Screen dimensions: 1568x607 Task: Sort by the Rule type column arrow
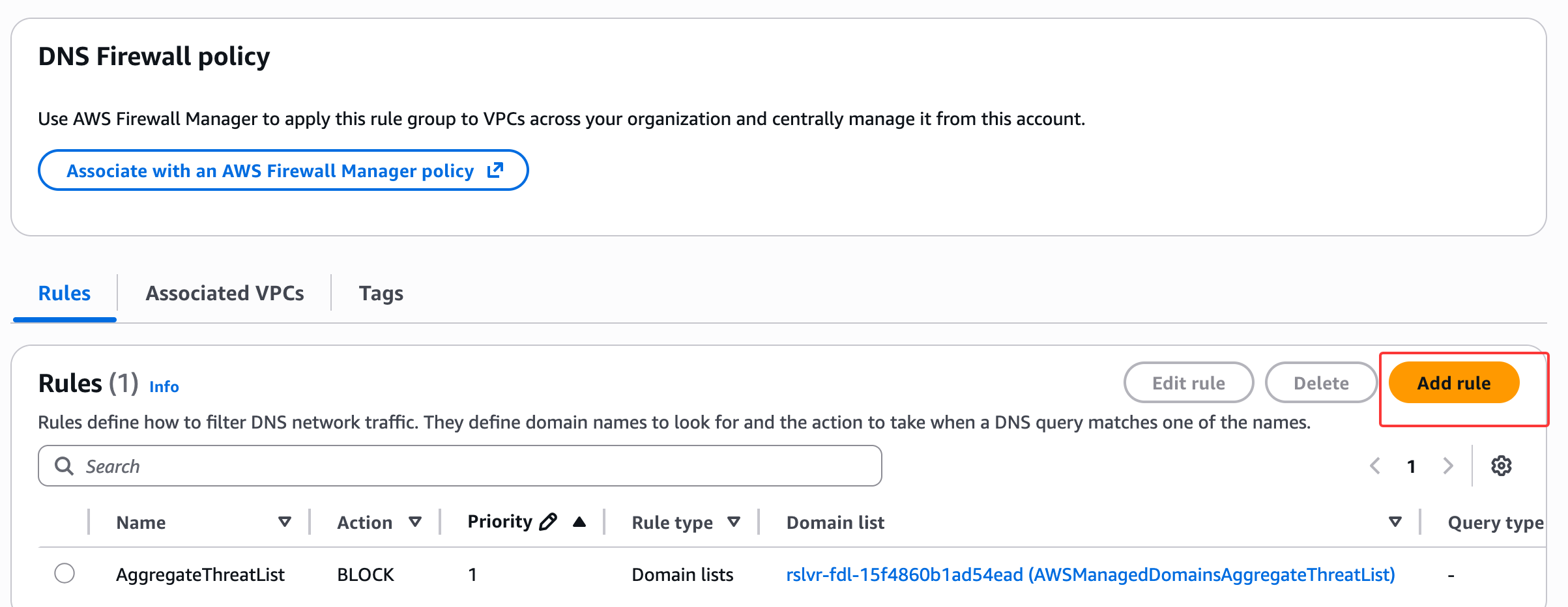tap(734, 522)
